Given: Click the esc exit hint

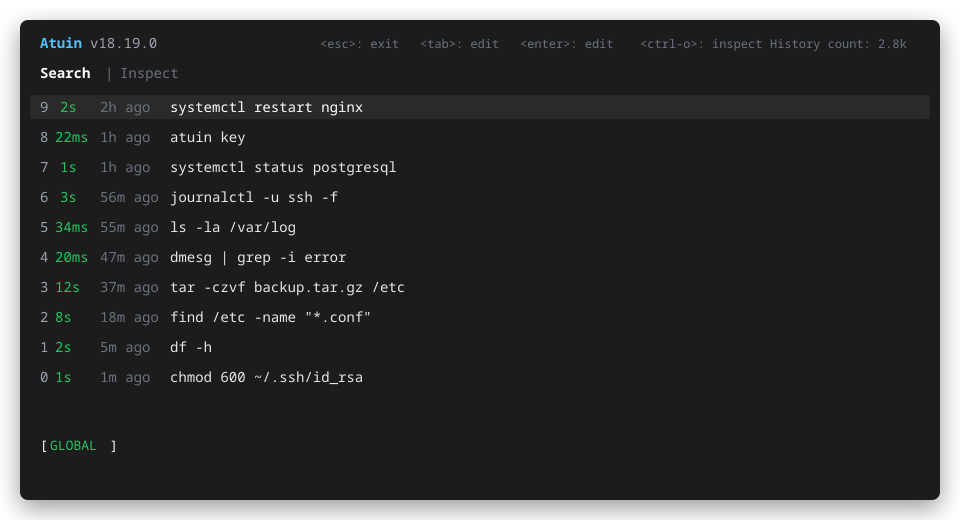Looking at the screenshot, I should (359, 44).
